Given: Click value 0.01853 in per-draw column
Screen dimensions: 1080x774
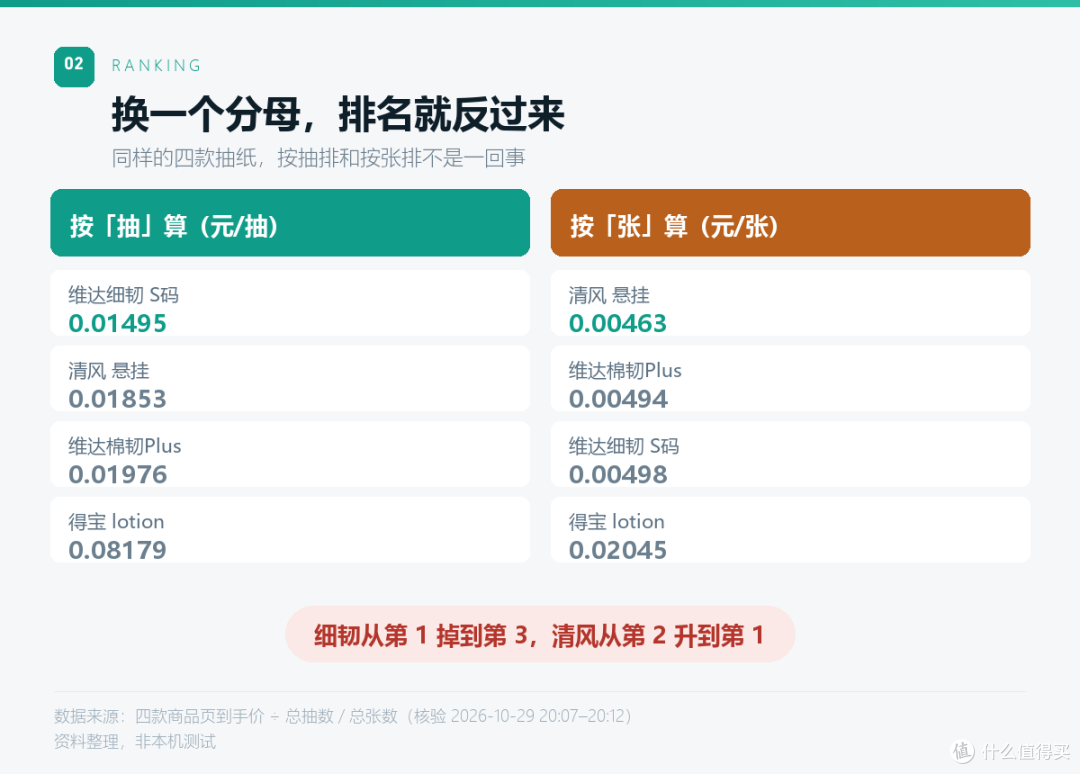Looking at the screenshot, I should click(x=117, y=399).
